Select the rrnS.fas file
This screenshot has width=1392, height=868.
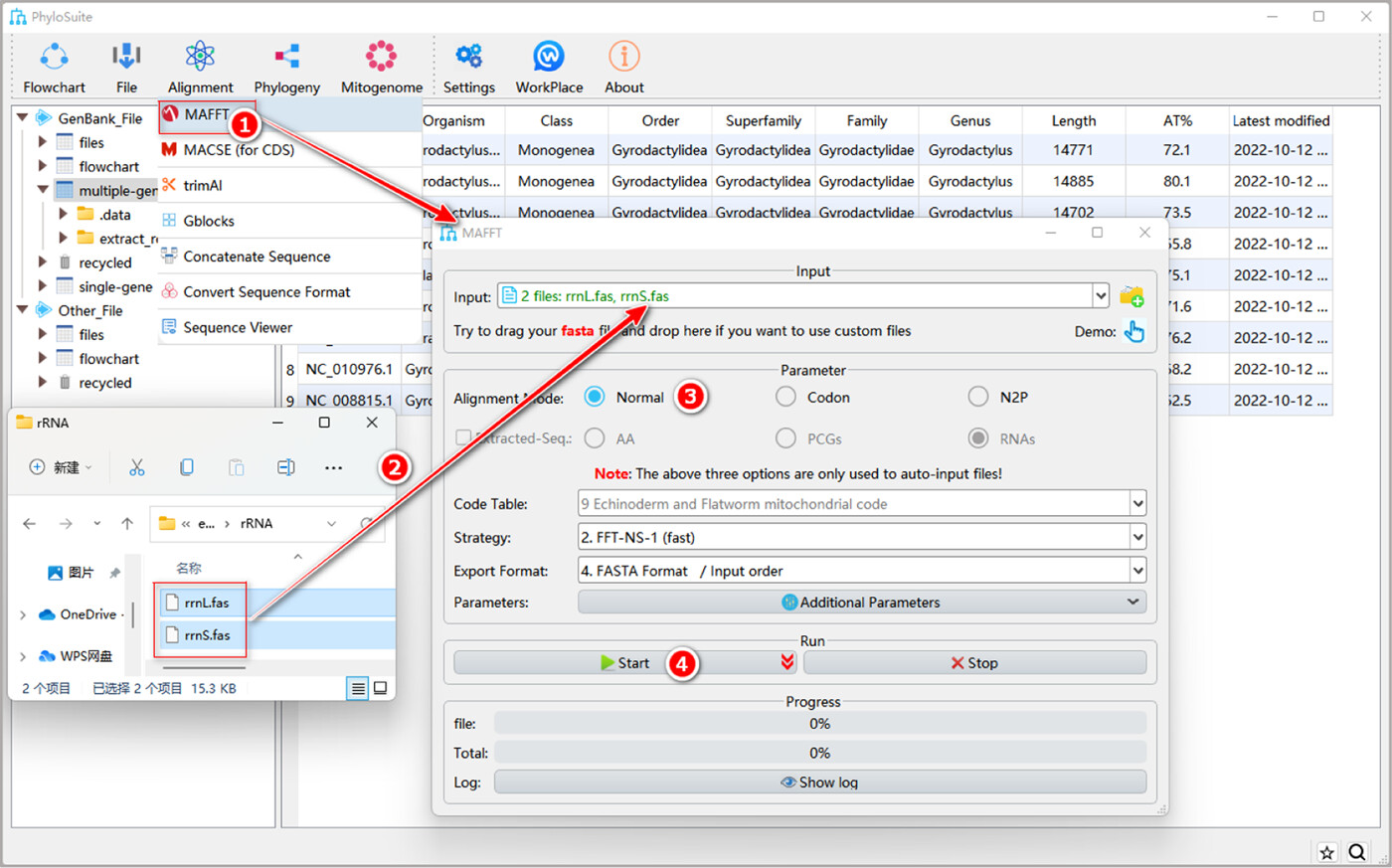point(207,634)
